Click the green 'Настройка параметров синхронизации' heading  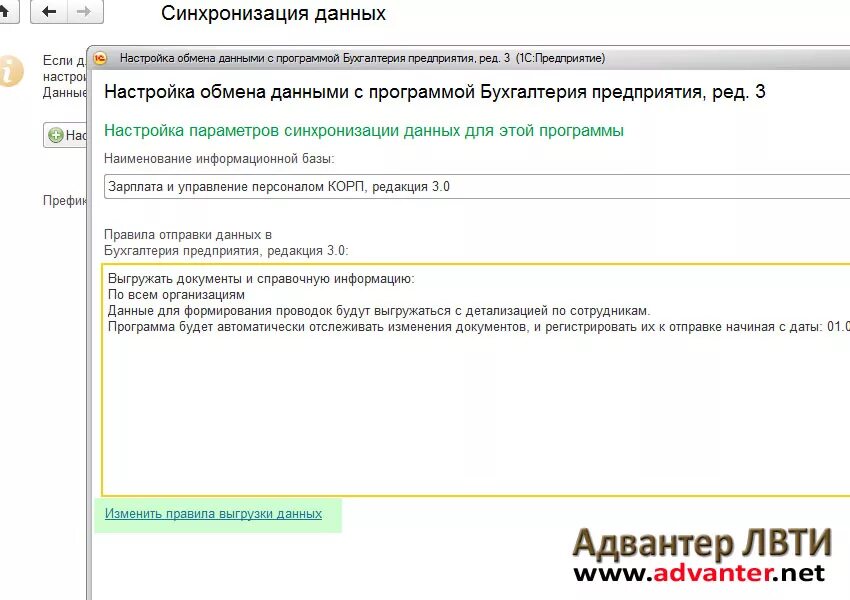364,131
